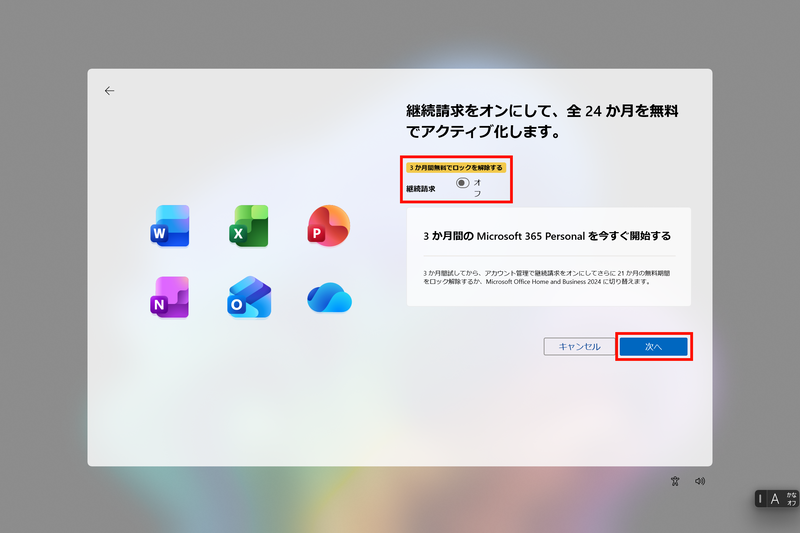Open the accessibility icon below the dialog
Image resolution: width=800 pixels, height=533 pixels.
675,481
